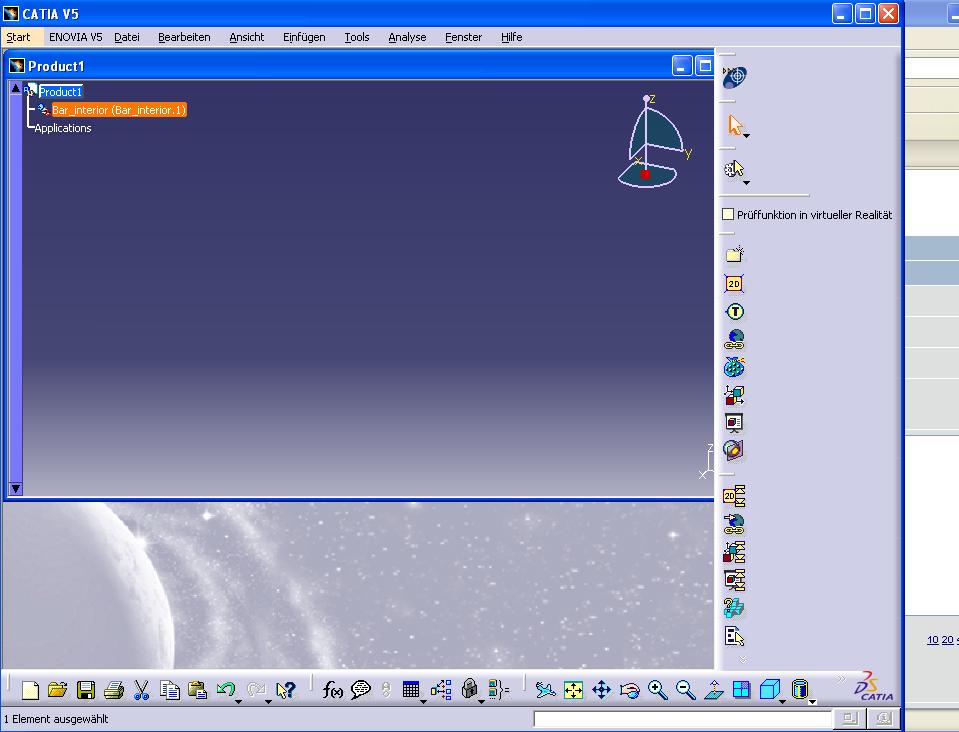Click the New document icon
This screenshot has height=732, width=959.
click(x=30, y=690)
